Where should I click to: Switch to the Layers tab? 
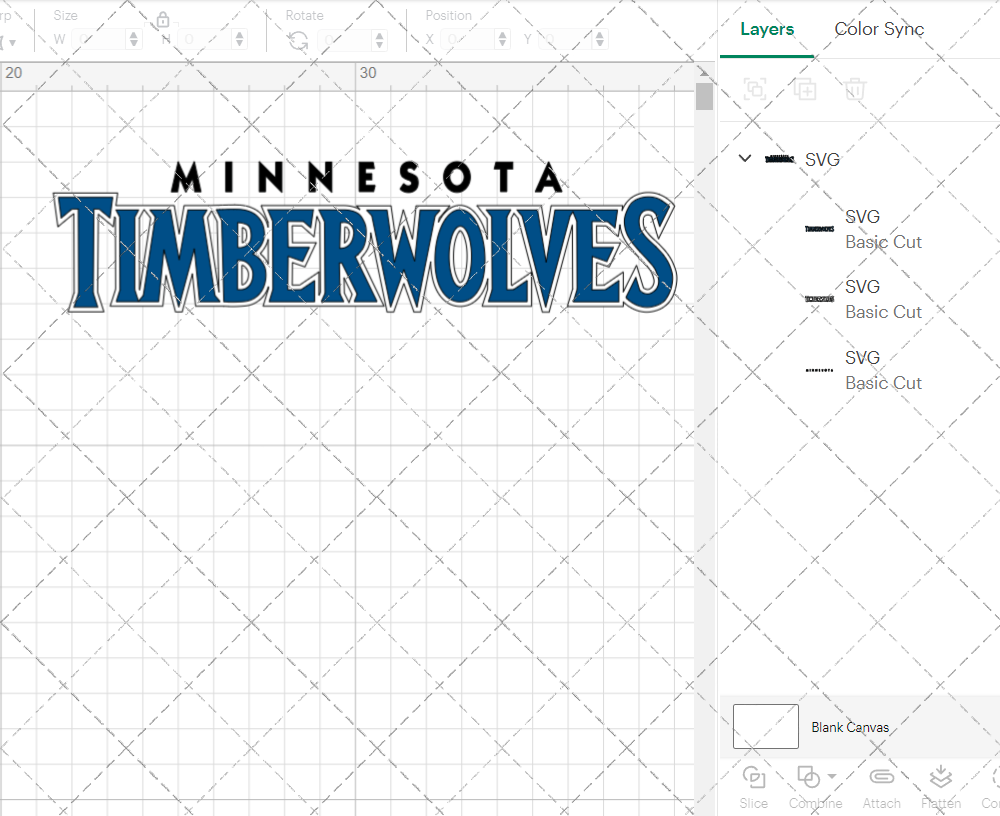pos(767,29)
